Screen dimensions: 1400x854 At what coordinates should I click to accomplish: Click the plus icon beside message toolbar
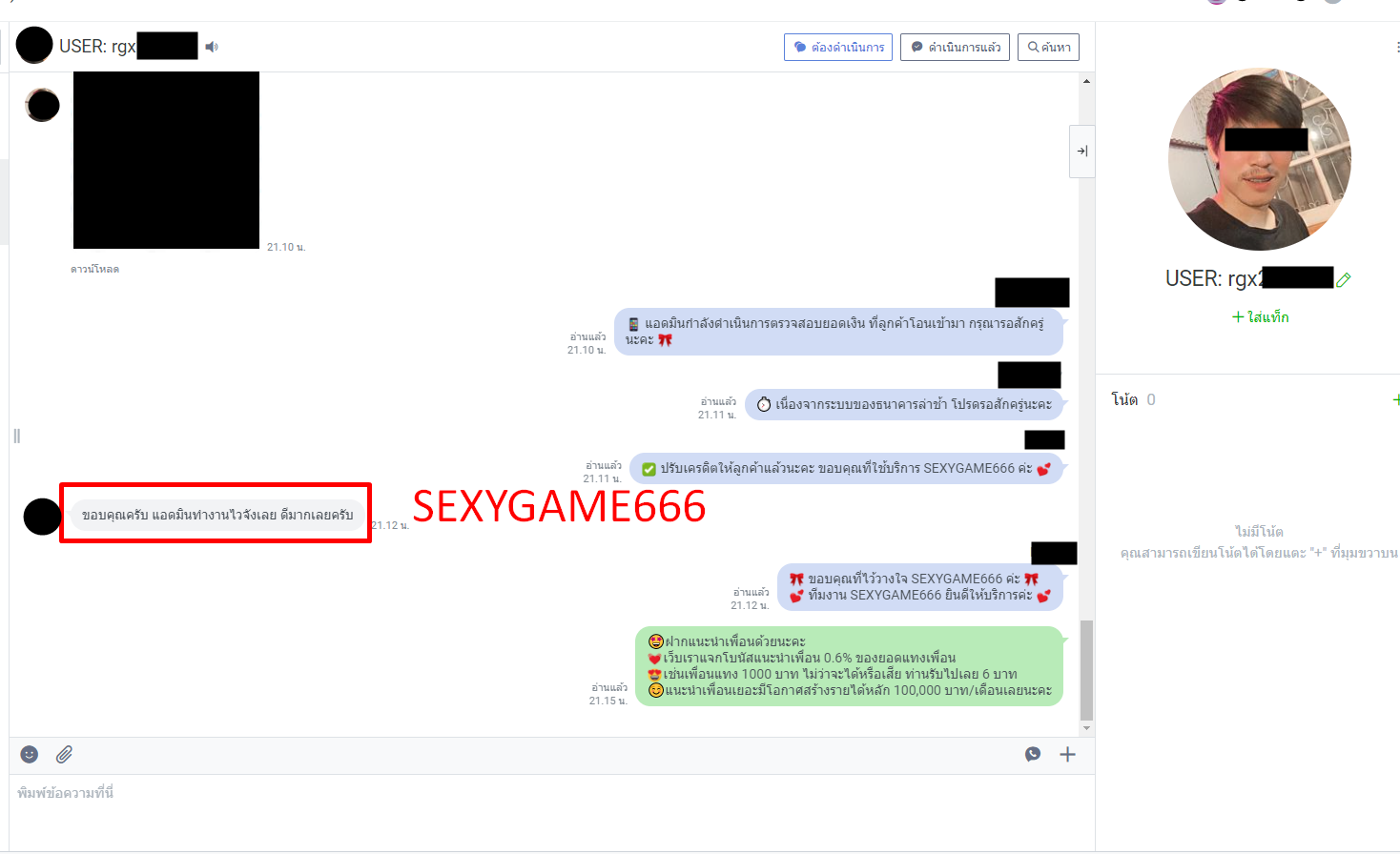click(x=1067, y=755)
